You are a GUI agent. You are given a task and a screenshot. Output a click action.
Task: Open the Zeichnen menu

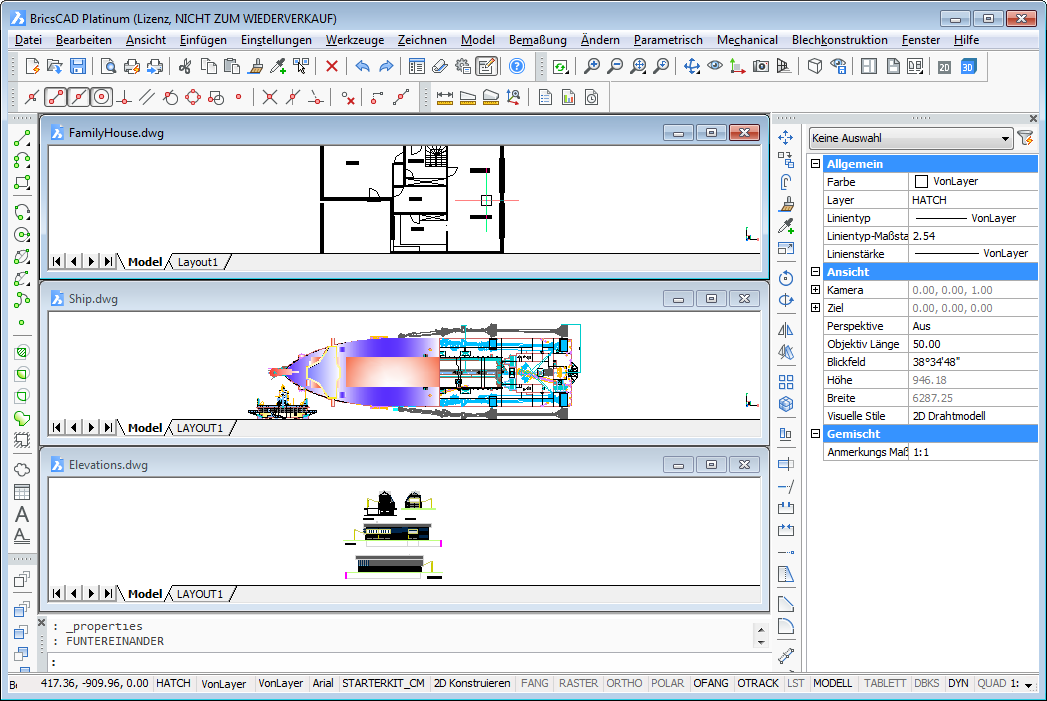[422, 40]
